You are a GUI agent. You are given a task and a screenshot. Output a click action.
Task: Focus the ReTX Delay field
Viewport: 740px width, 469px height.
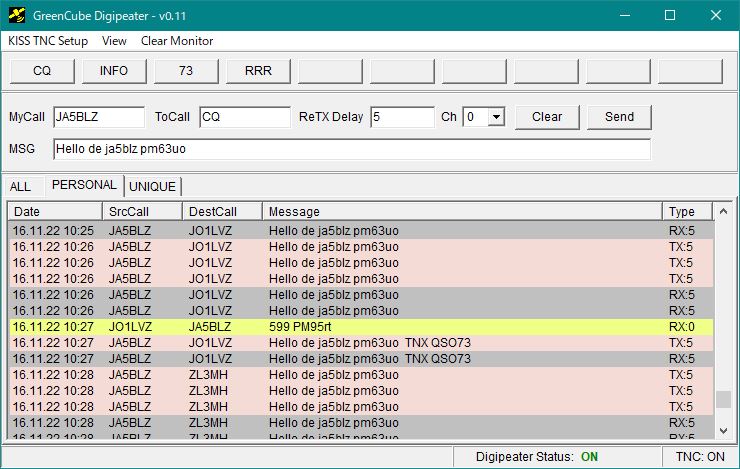point(402,117)
